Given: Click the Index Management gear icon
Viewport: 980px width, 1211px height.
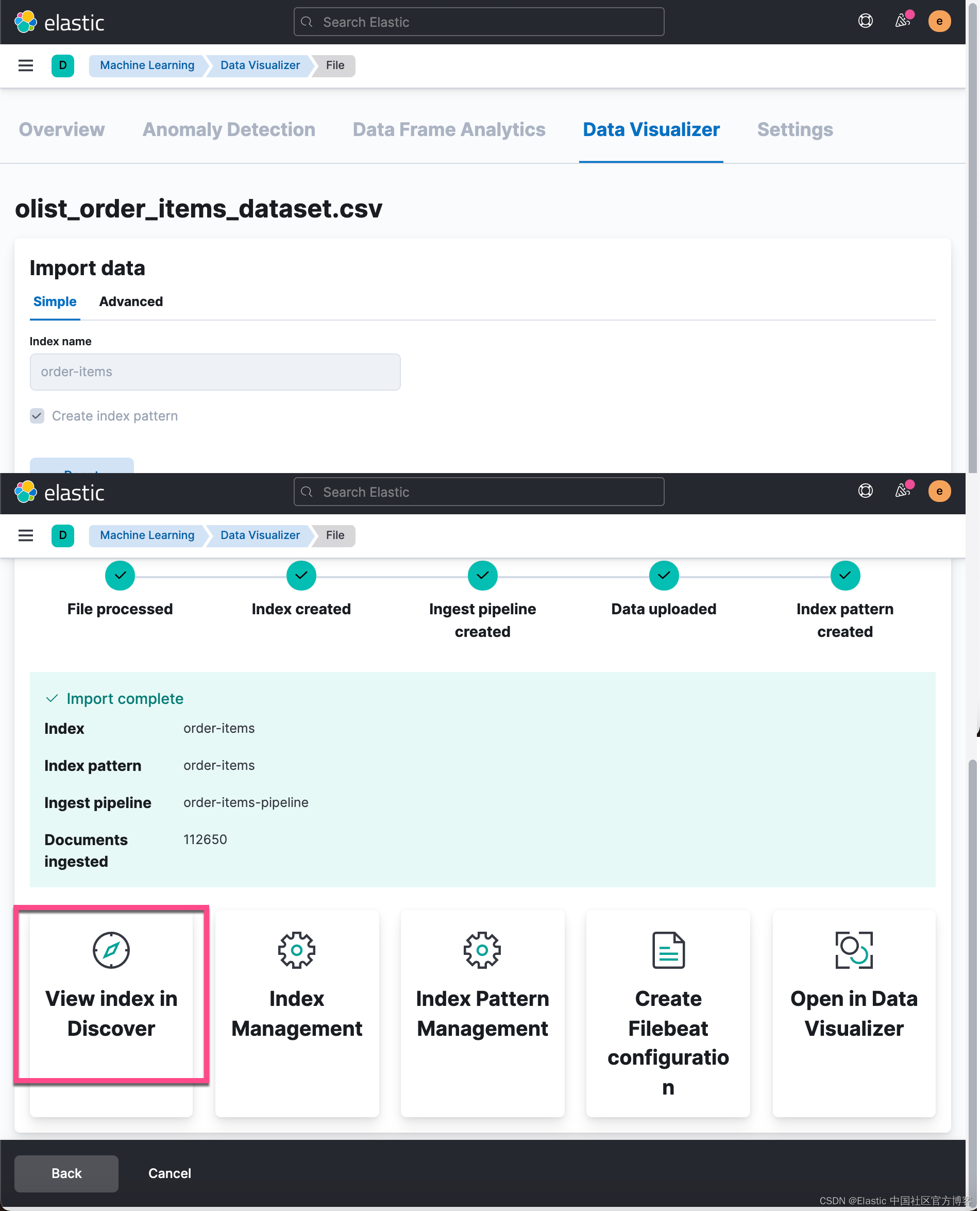Looking at the screenshot, I should (x=296, y=950).
